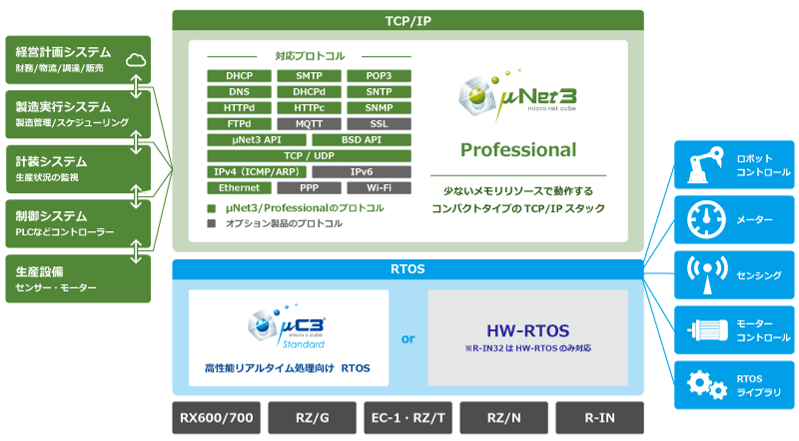Click the RX600/700 platform tab
The height and width of the screenshot is (441, 799).
[x=217, y=418]
